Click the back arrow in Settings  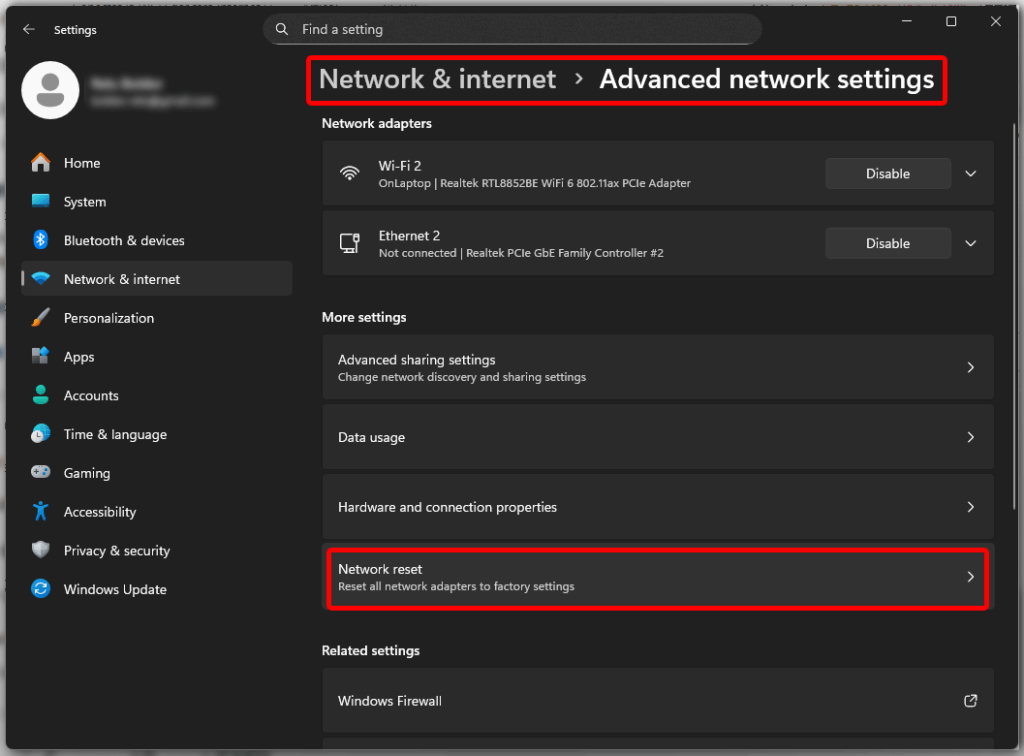coord(29,29)
